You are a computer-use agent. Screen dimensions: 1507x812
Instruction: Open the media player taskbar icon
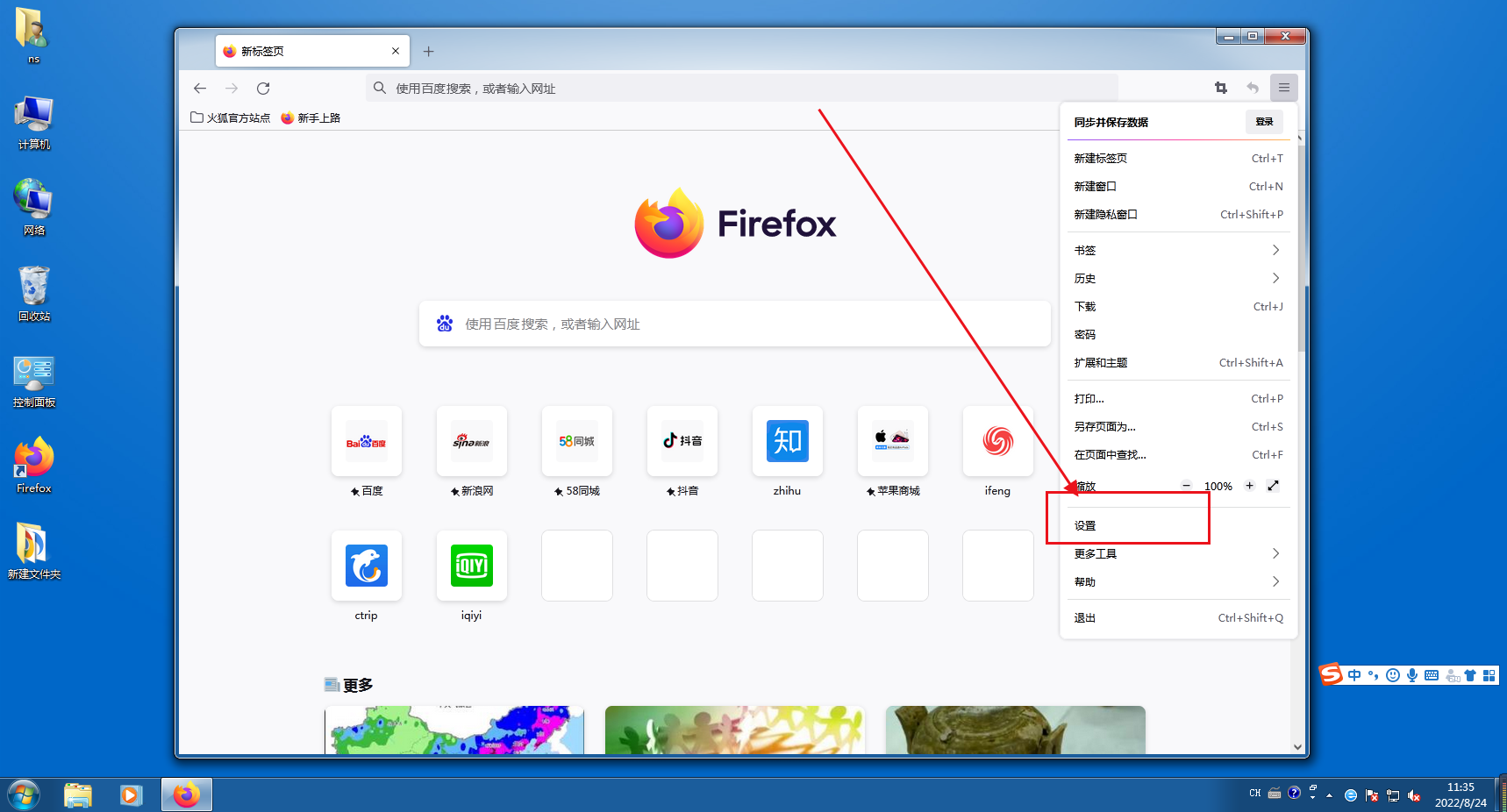click(132, 795)
